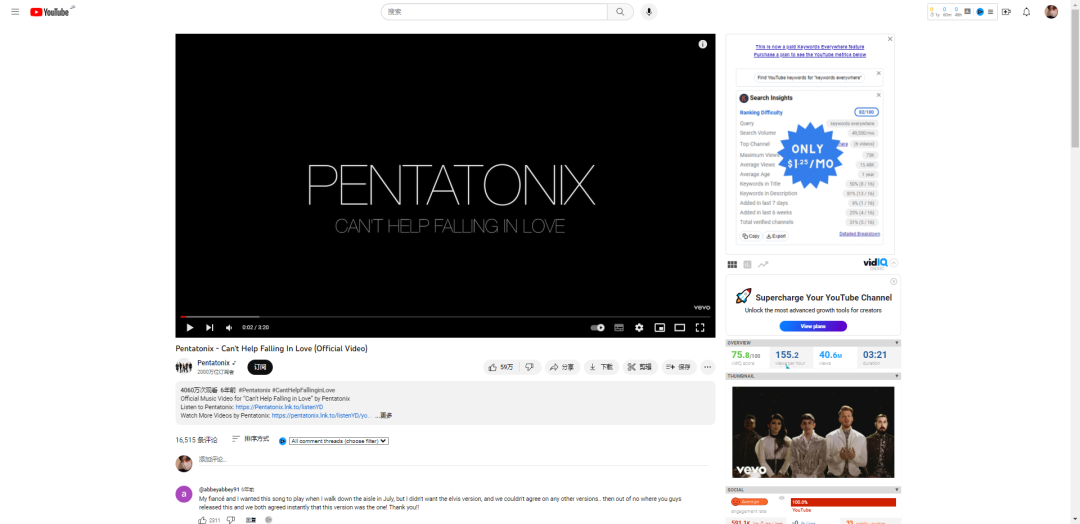Open the clip scissors button

coord(640,367)
